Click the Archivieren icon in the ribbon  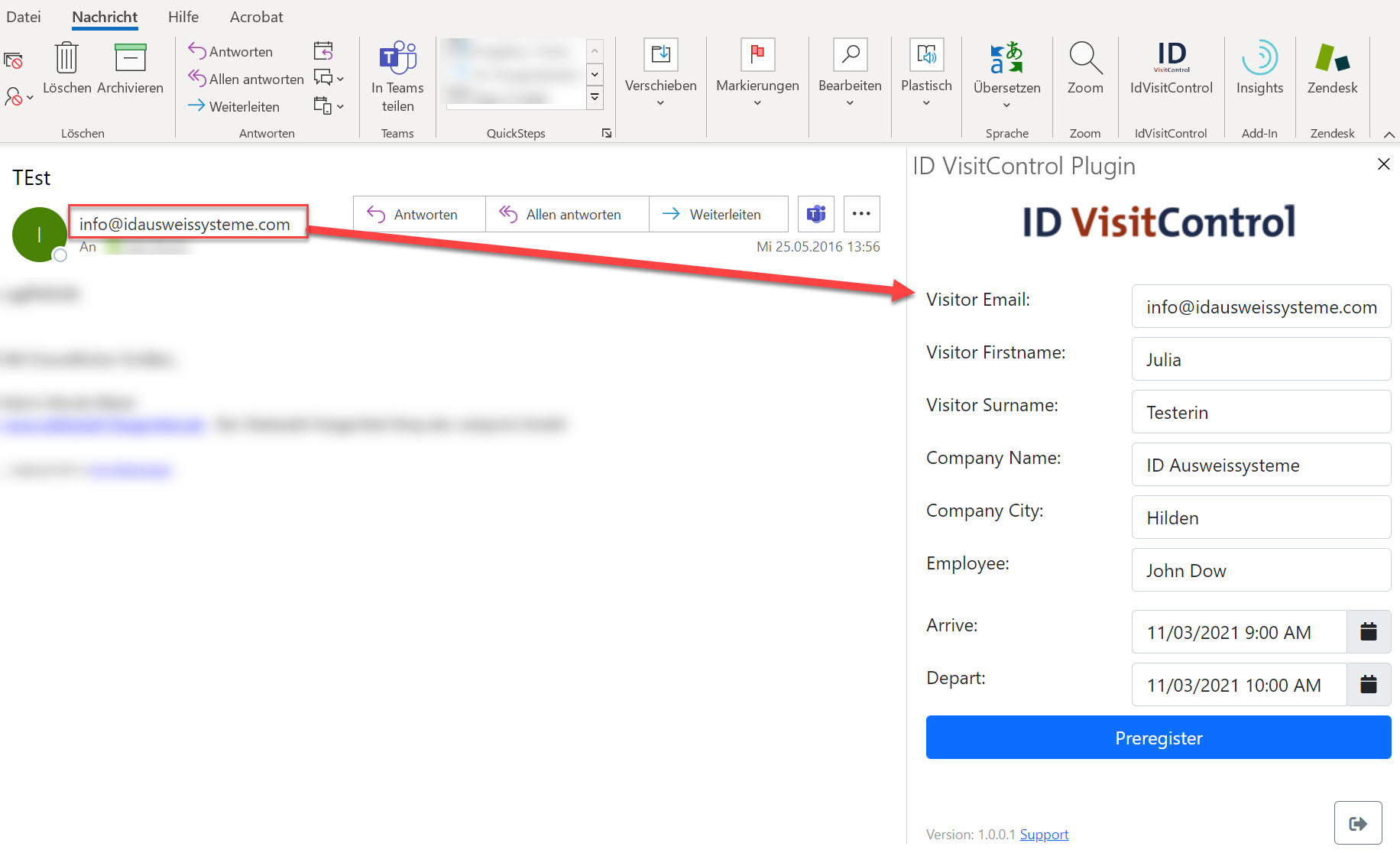130,58
